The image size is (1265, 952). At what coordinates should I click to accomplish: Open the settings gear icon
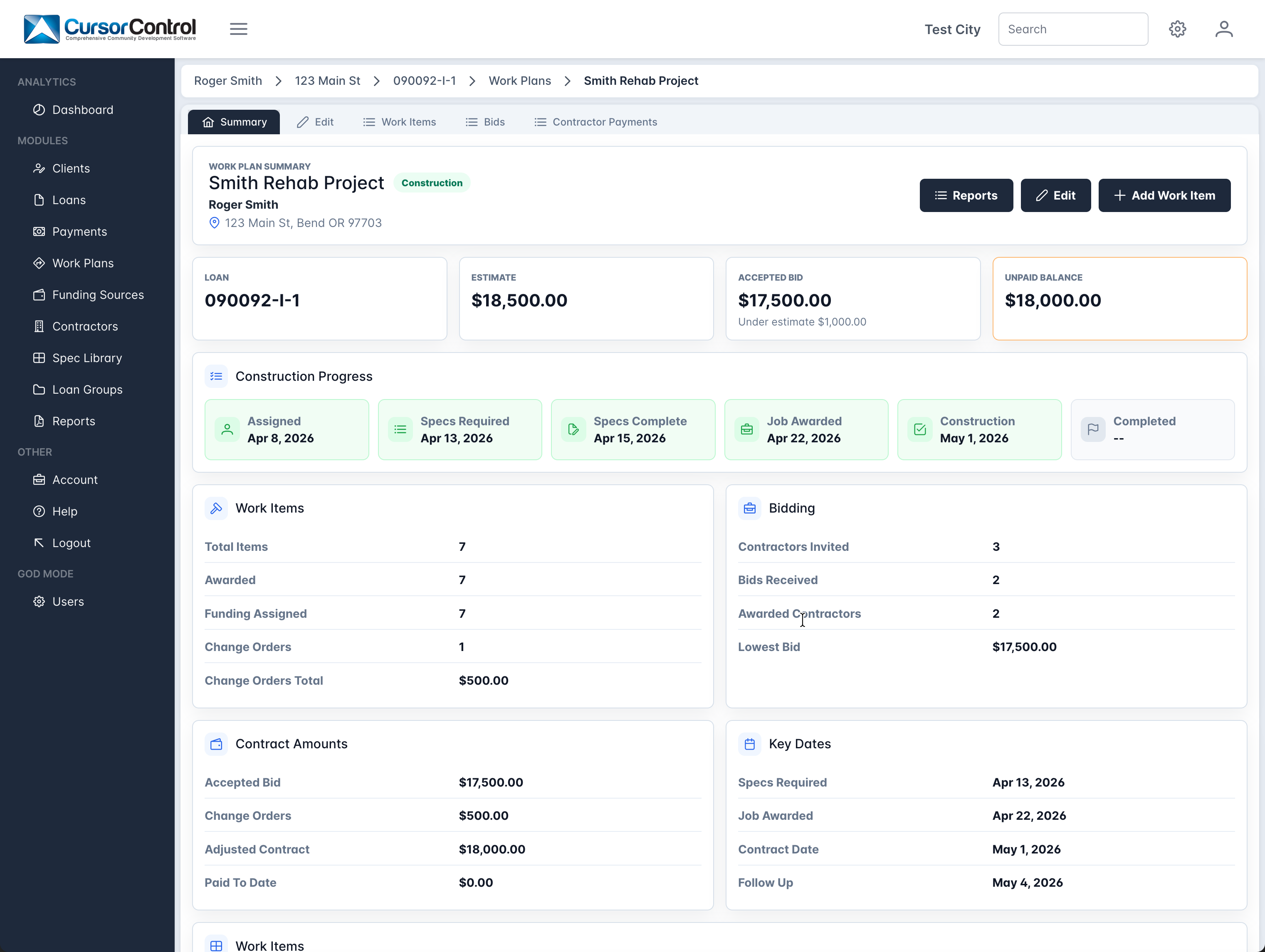[x=1177, y=29]
